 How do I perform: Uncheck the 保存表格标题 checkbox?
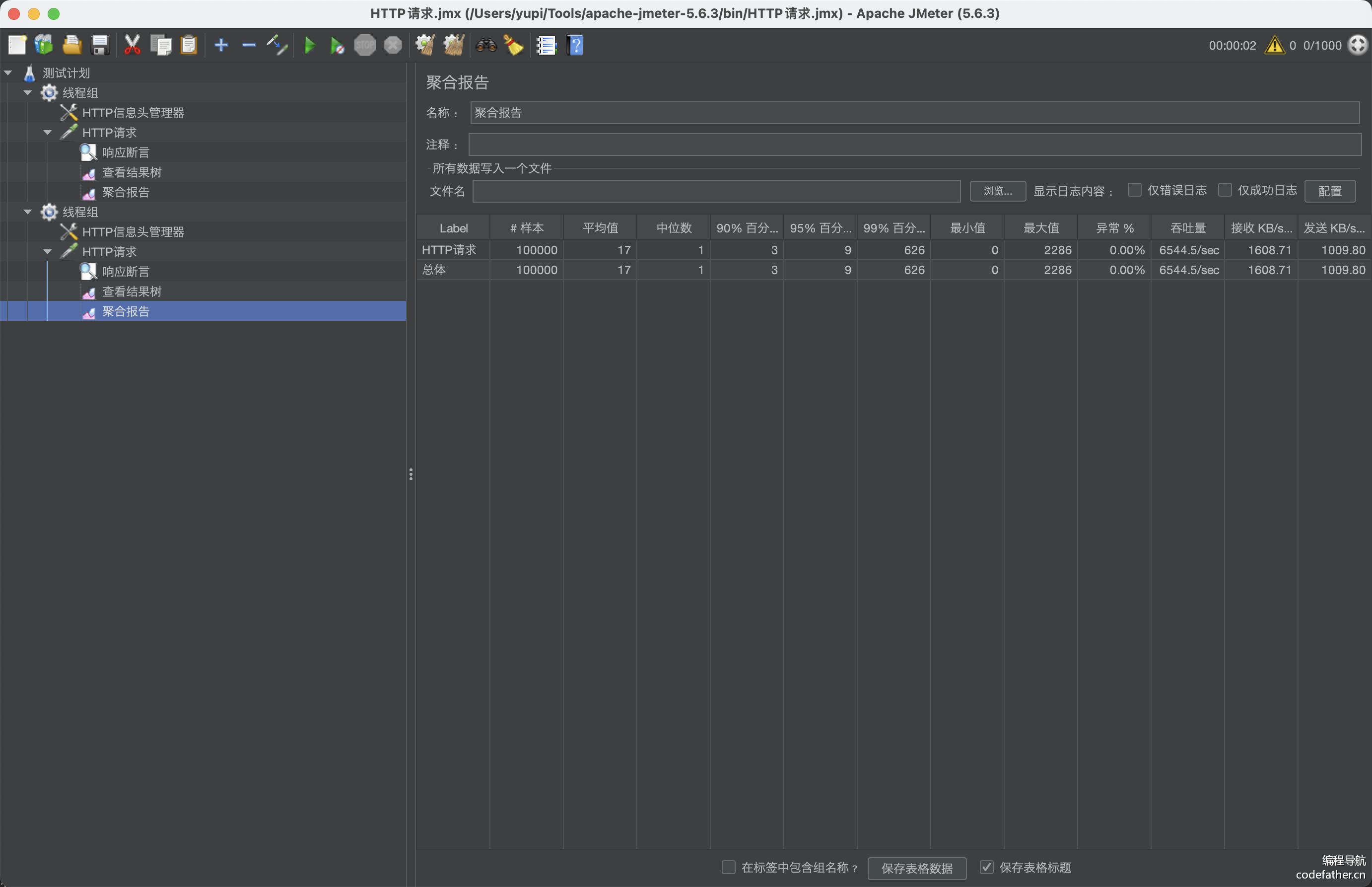(x=986, y=867)
